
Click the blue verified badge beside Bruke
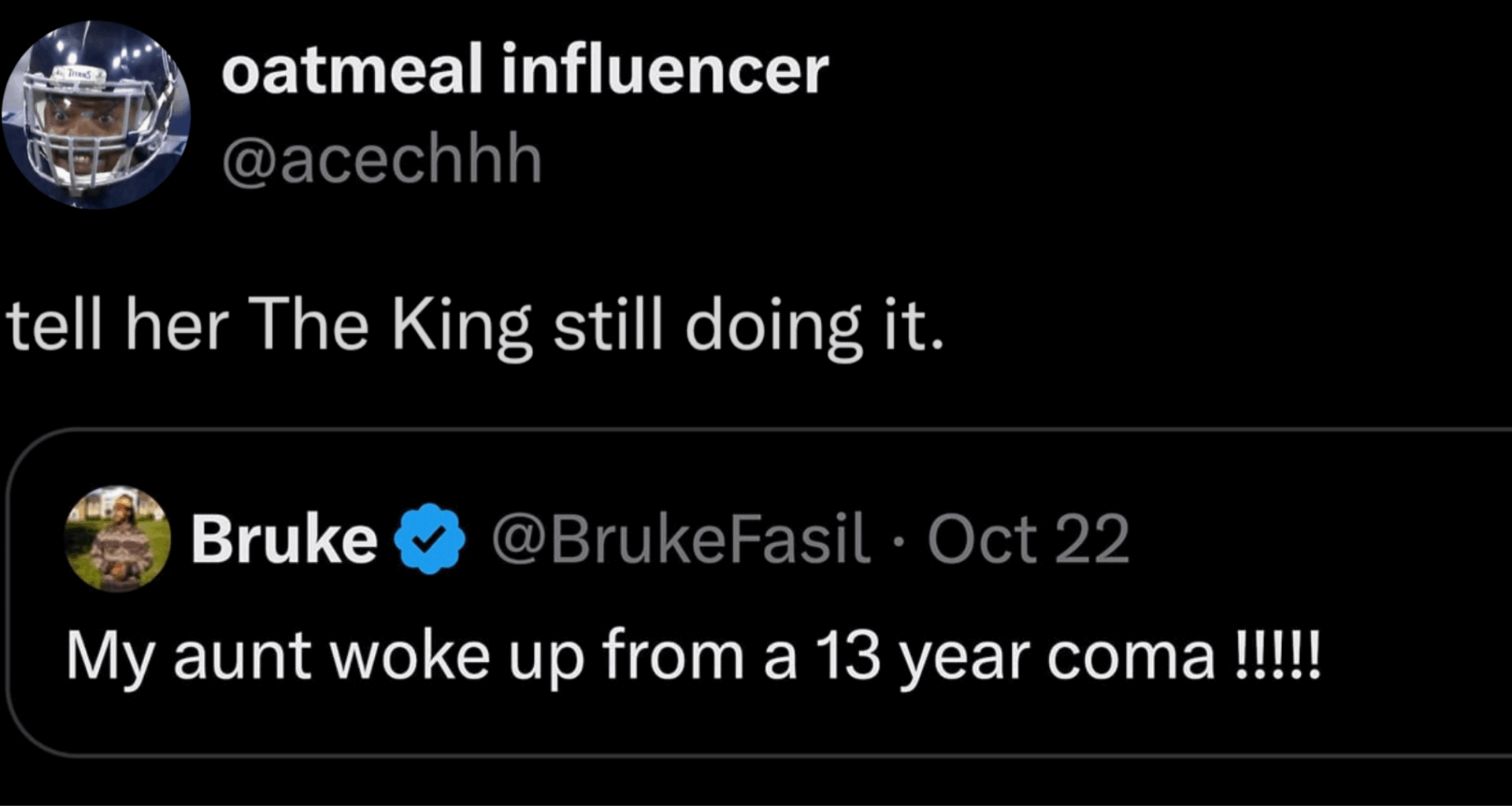pyautogui.click(x=429, y=539)
